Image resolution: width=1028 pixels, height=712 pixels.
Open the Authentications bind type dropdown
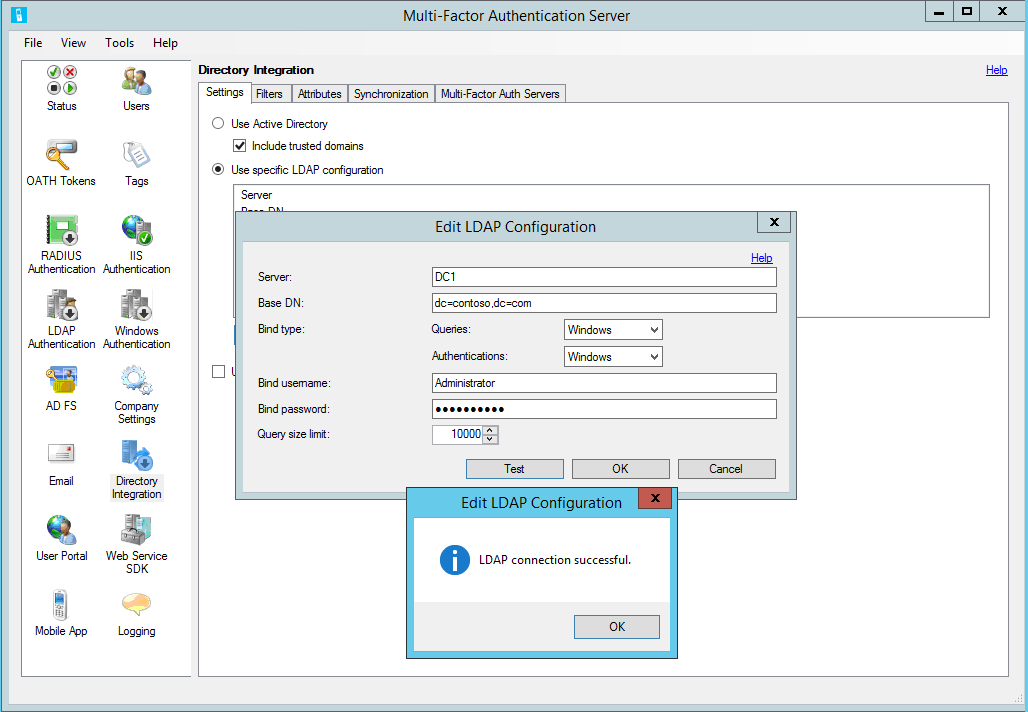(x=613, y=357)
